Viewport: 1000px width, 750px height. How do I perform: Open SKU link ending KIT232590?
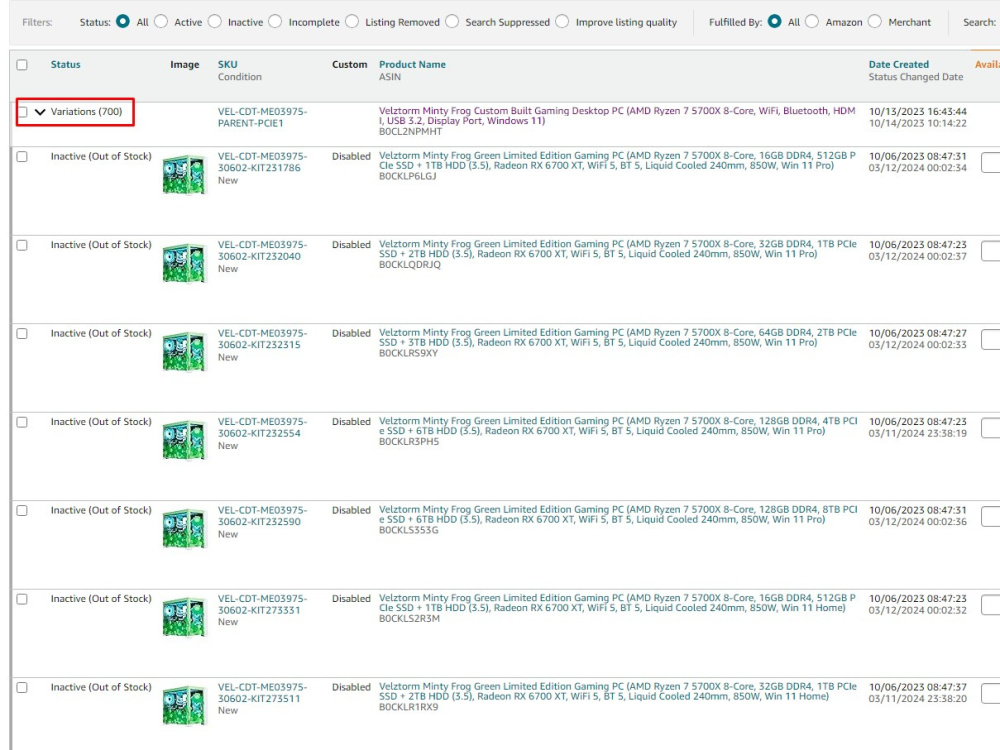point(262,516)
